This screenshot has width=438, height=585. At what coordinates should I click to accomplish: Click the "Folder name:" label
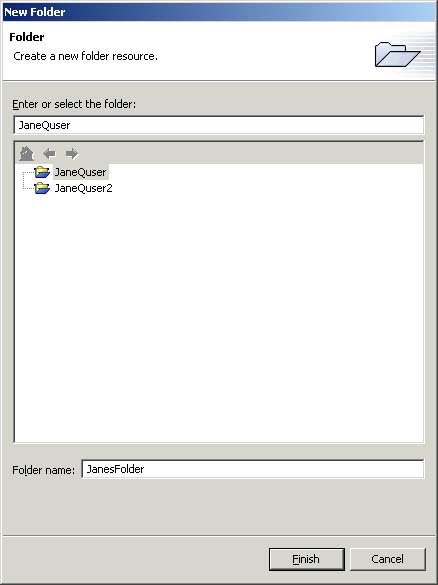[44, 470]
